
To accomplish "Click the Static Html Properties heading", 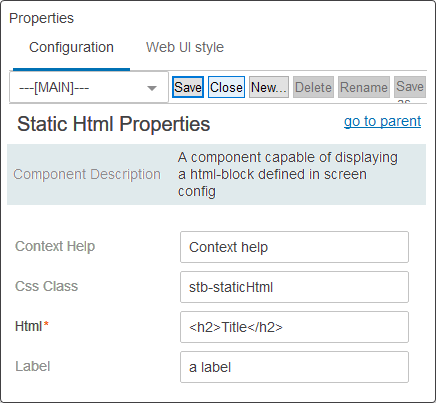I will (113, 124).
